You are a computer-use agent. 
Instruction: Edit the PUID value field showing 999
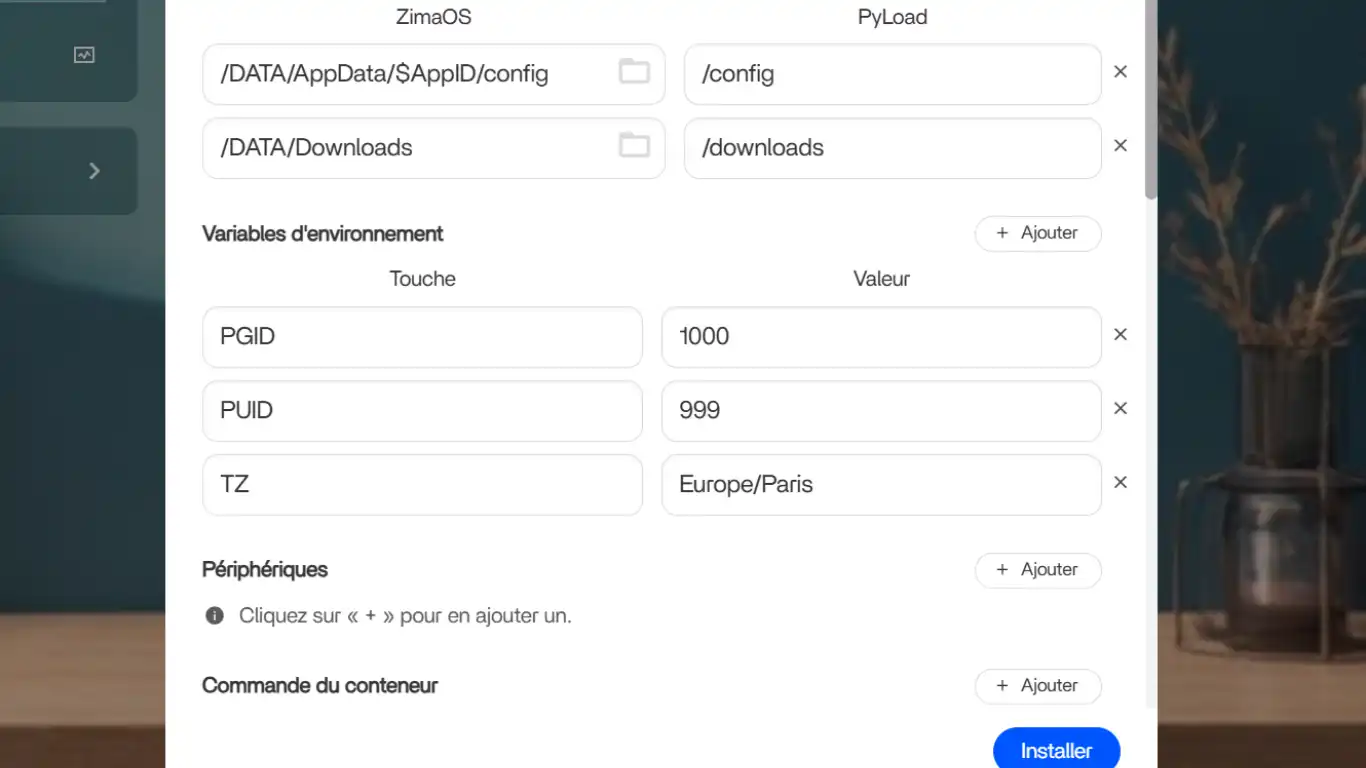880,411
